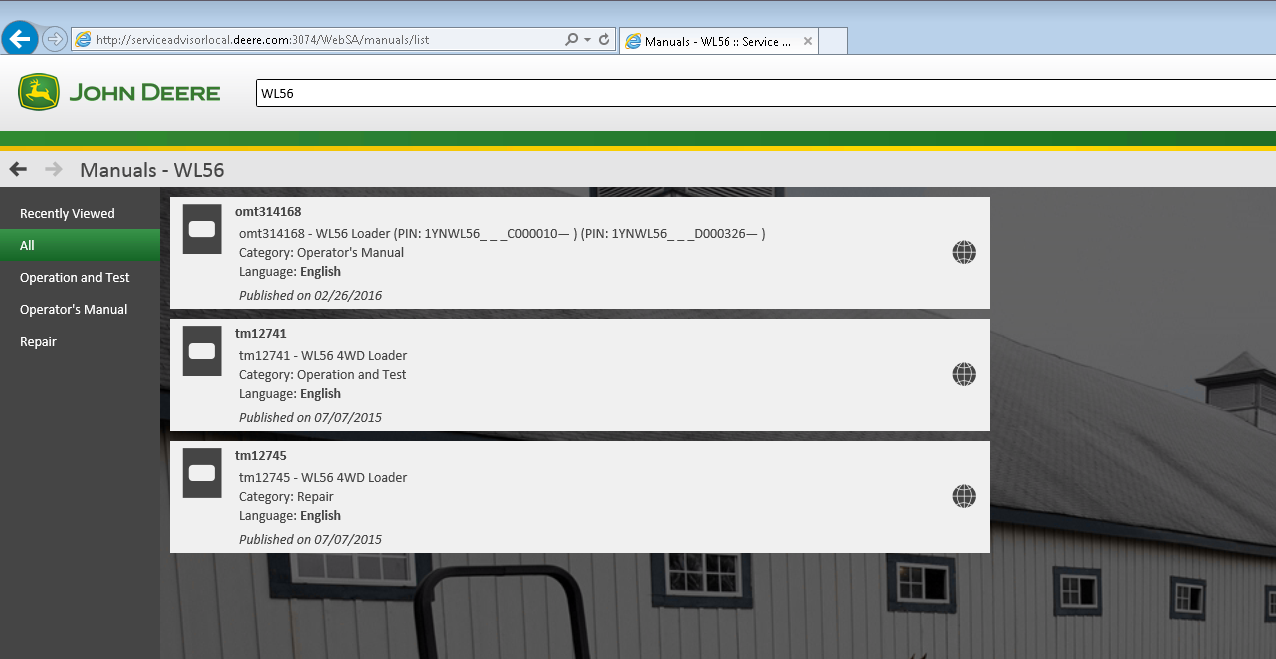The image size is (1276, 659).
Task: Click the globe icon for tm12745
Action: 964,496
